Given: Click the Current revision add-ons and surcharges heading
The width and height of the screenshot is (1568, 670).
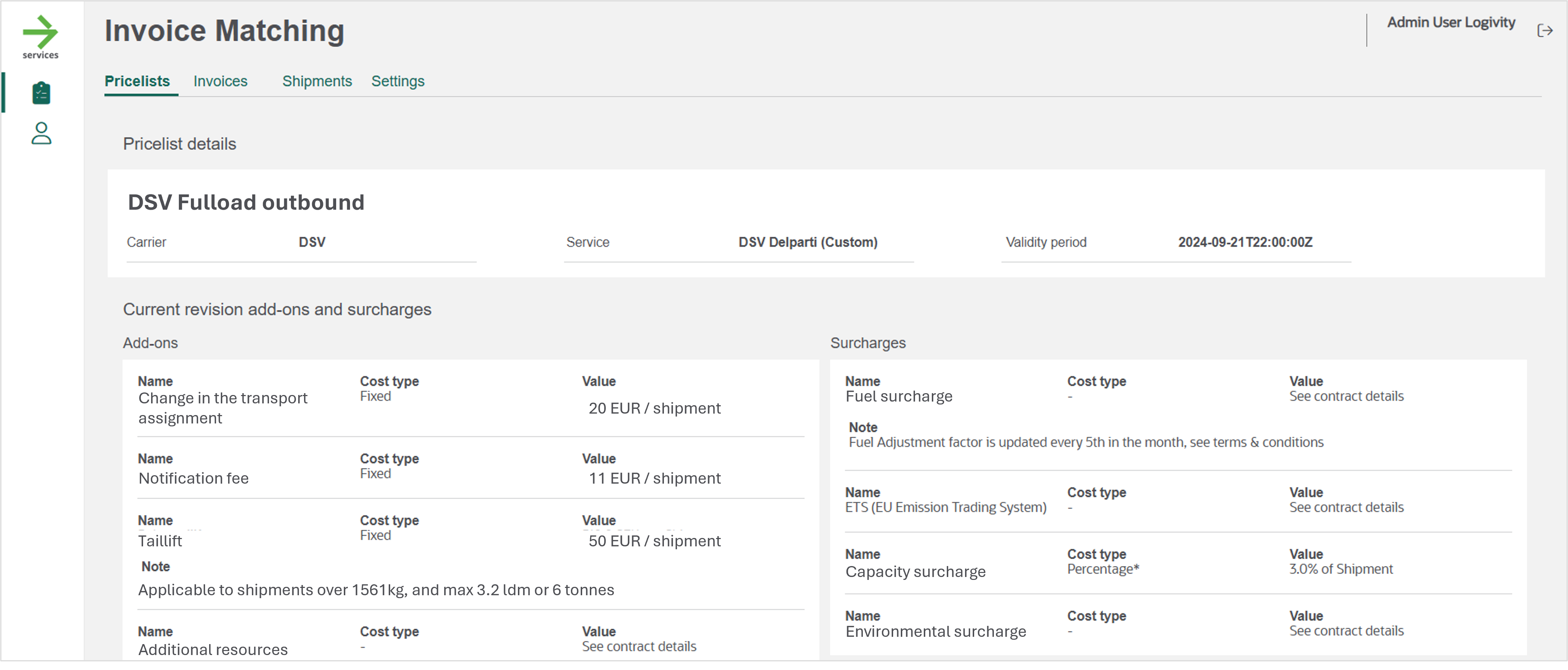Looking at the screenshot, I should pos(277,309).
